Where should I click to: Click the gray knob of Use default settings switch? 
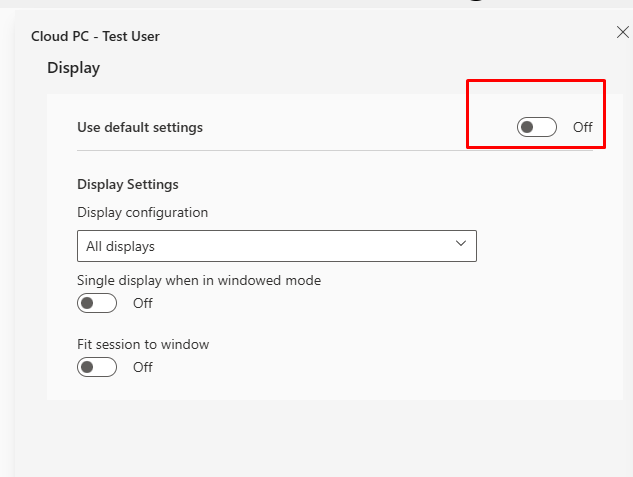pyautogui.click(x=527, y=127)
